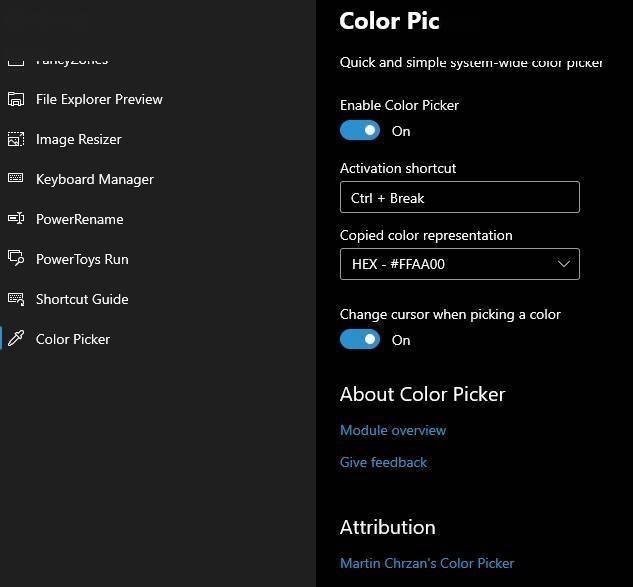Viewport: 633px width, 587px height.
Task: Click the Color Pic page title
Action: point(389,21)
